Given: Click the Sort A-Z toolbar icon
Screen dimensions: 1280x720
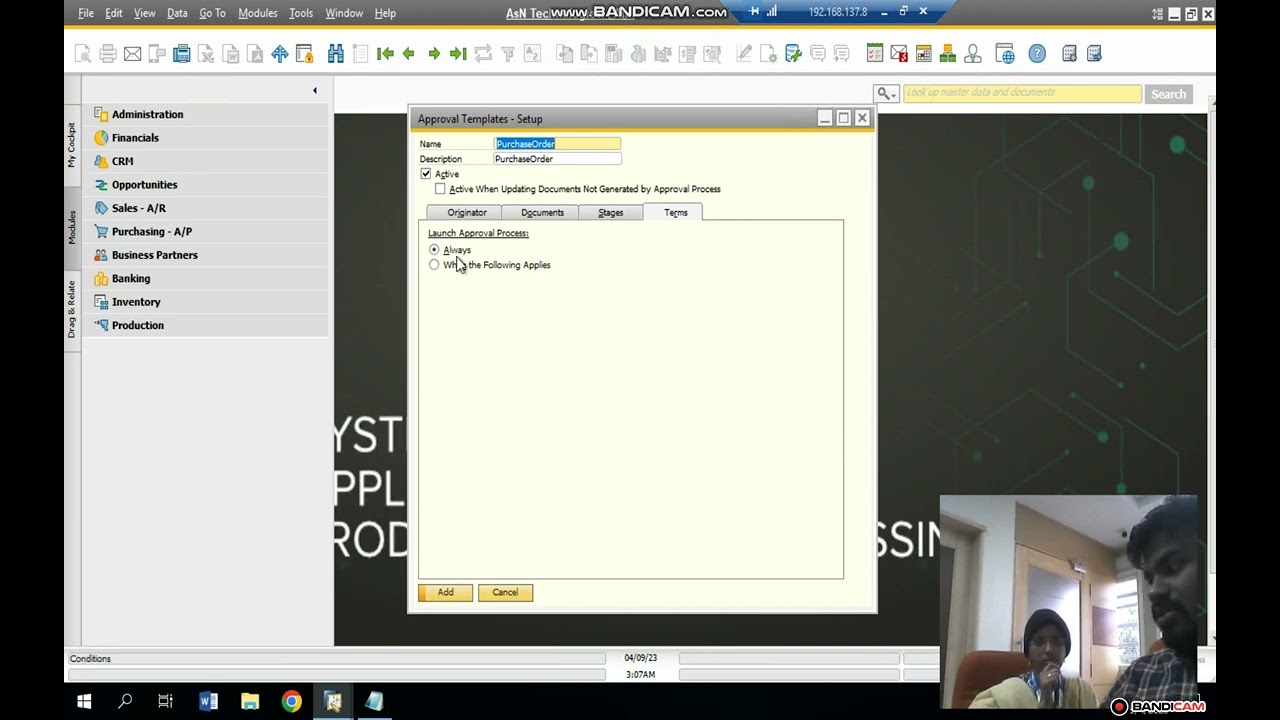Looking at the screenshot, I should tap(532, 54).
